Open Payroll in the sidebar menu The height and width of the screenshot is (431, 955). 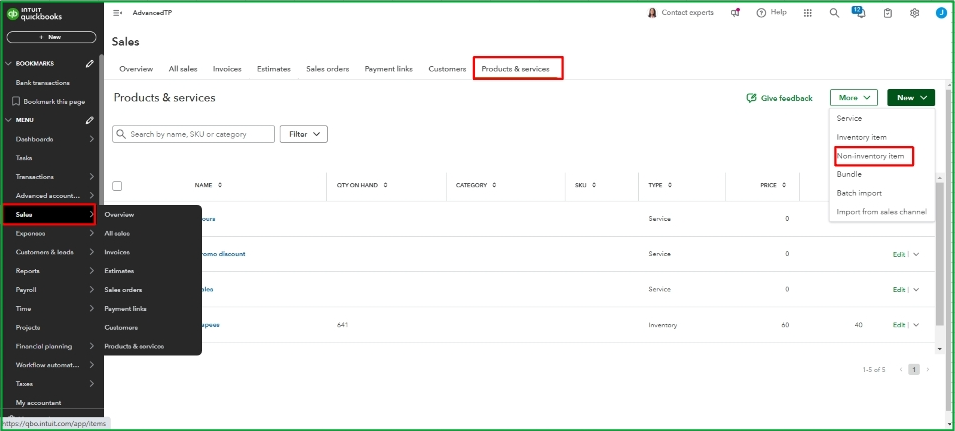point(26,290)
